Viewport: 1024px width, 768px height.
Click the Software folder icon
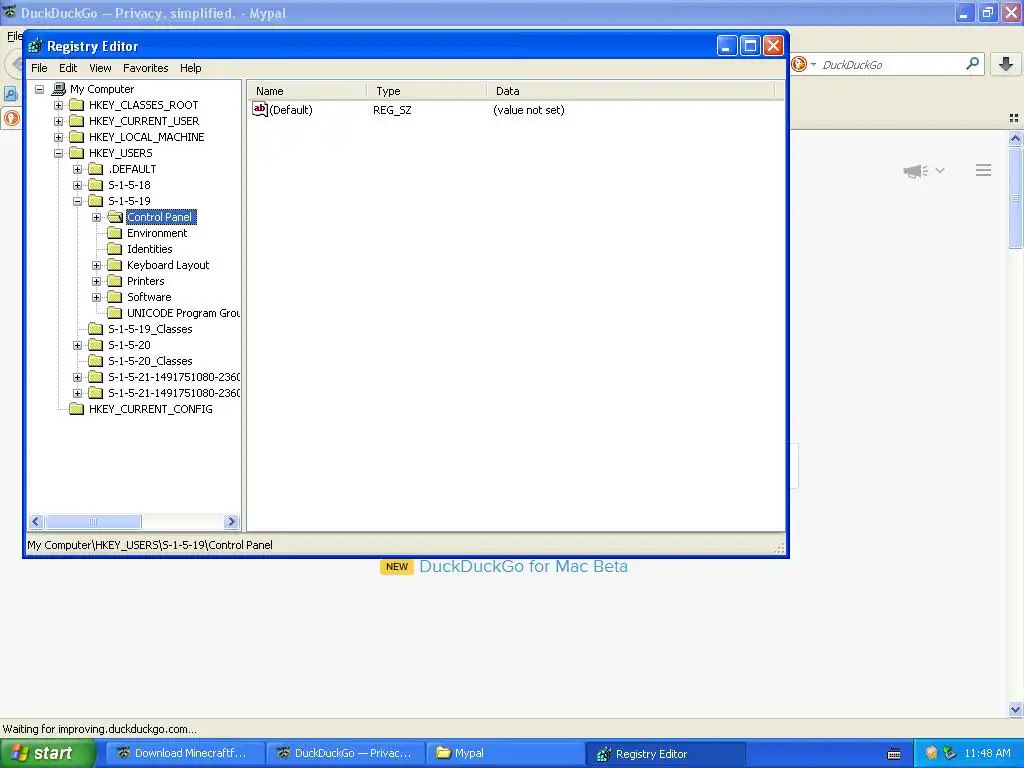[115, 296]
